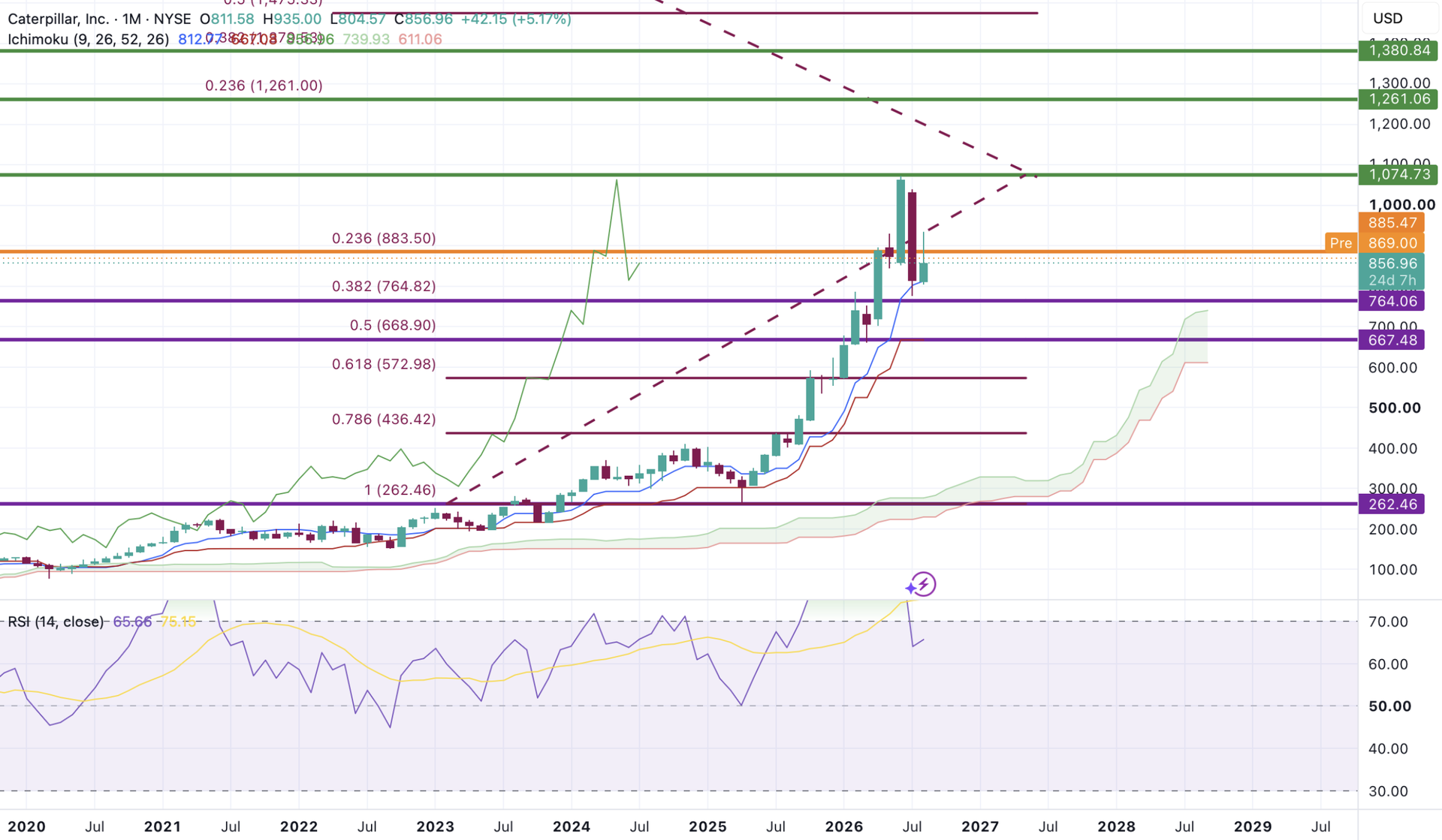Click the purple 262.46 axis price label

point(1392,504)
